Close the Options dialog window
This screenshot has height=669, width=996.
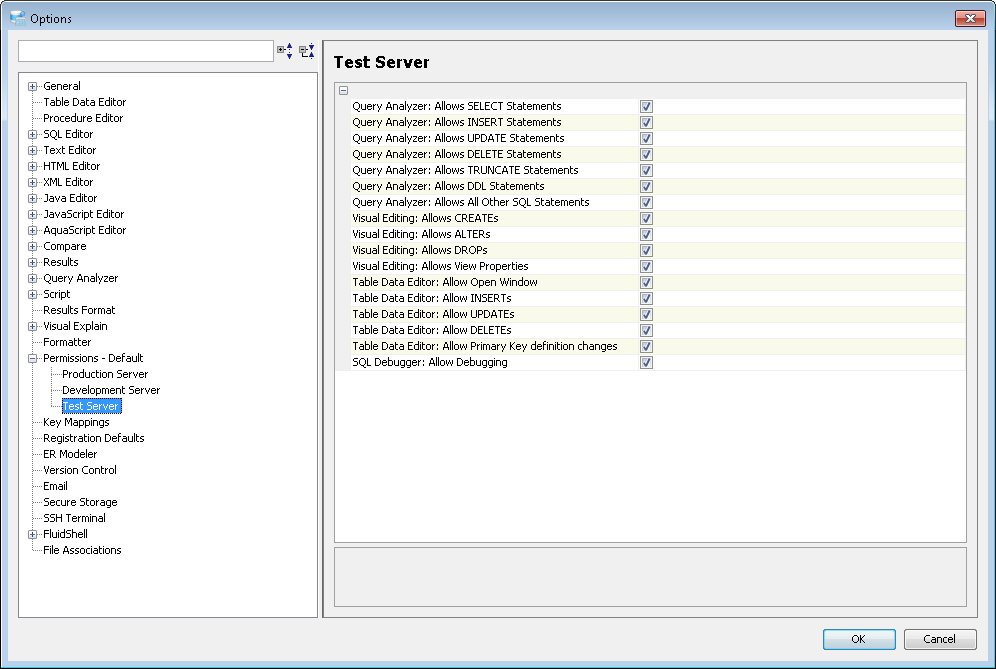pos(970,18)
